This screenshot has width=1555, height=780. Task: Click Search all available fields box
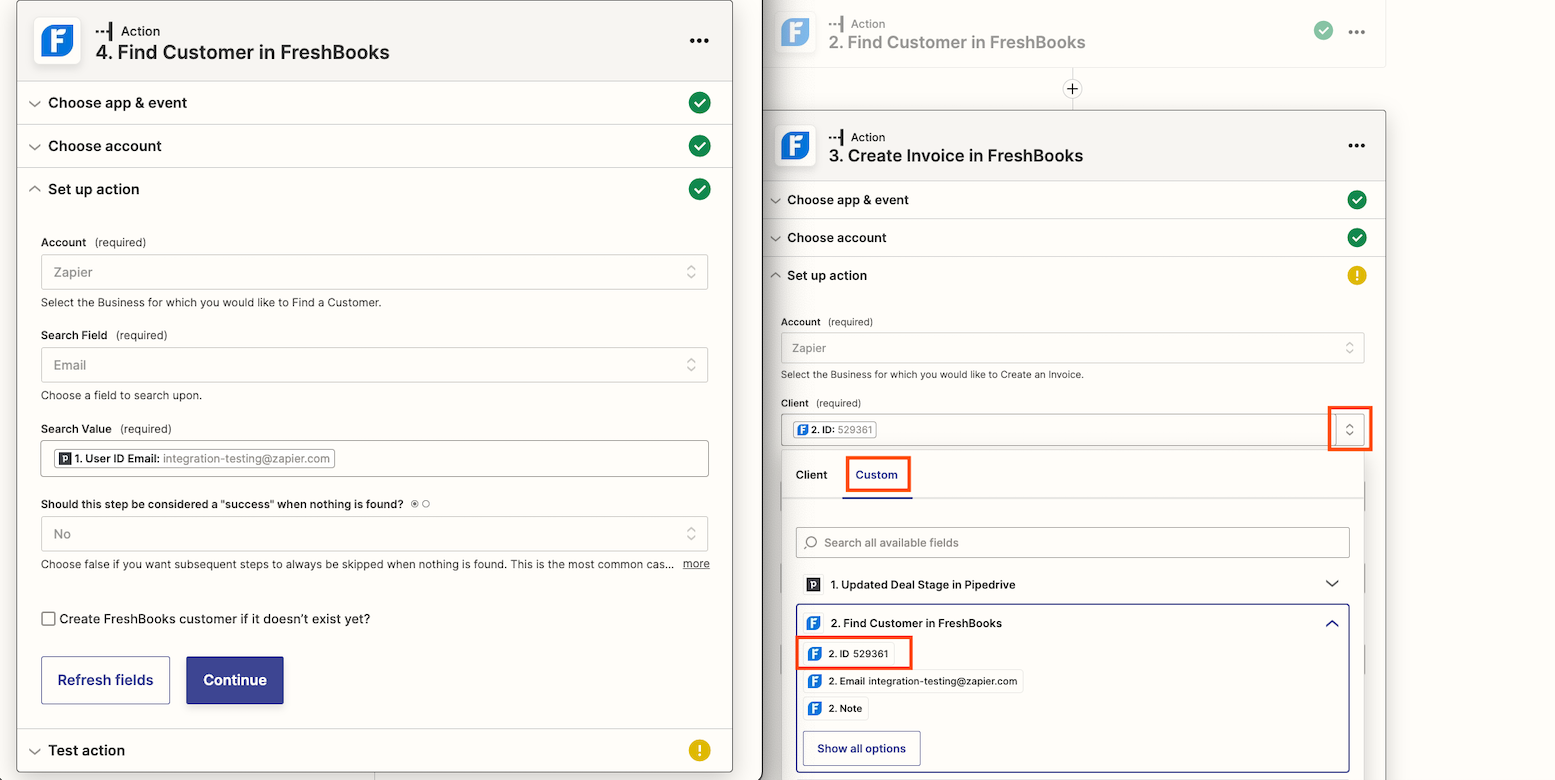[x=1072, y=543]
